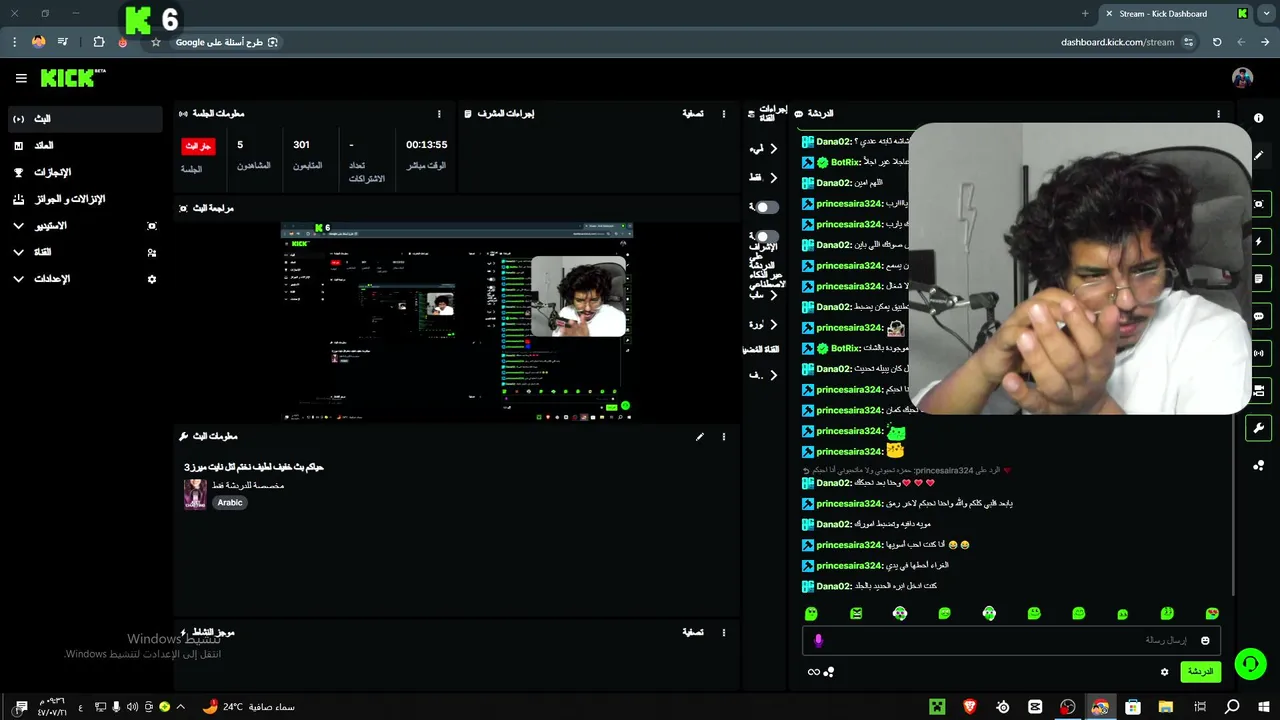This screenshot has width=1280, height=720.
Task: Expand the الاستديو studio section chevron
Action: [19, 226]
